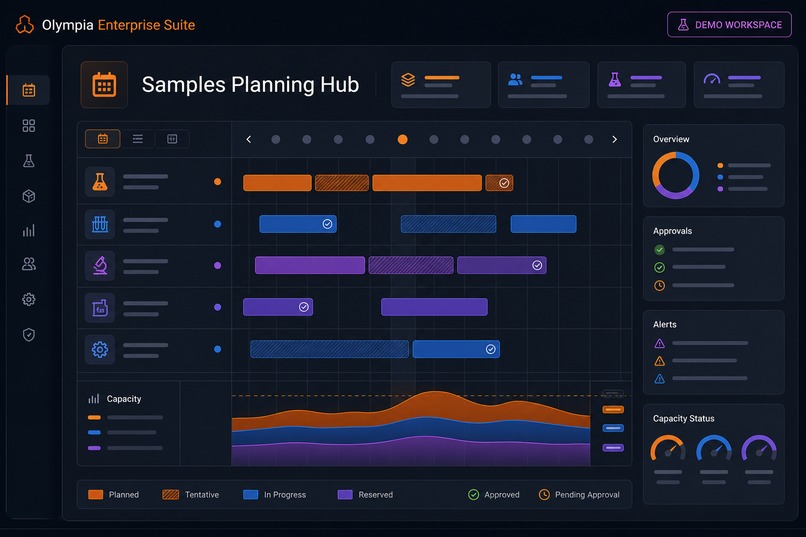Select the purple lab container row icon
806x537 pixels.
(x=100, y=307)
